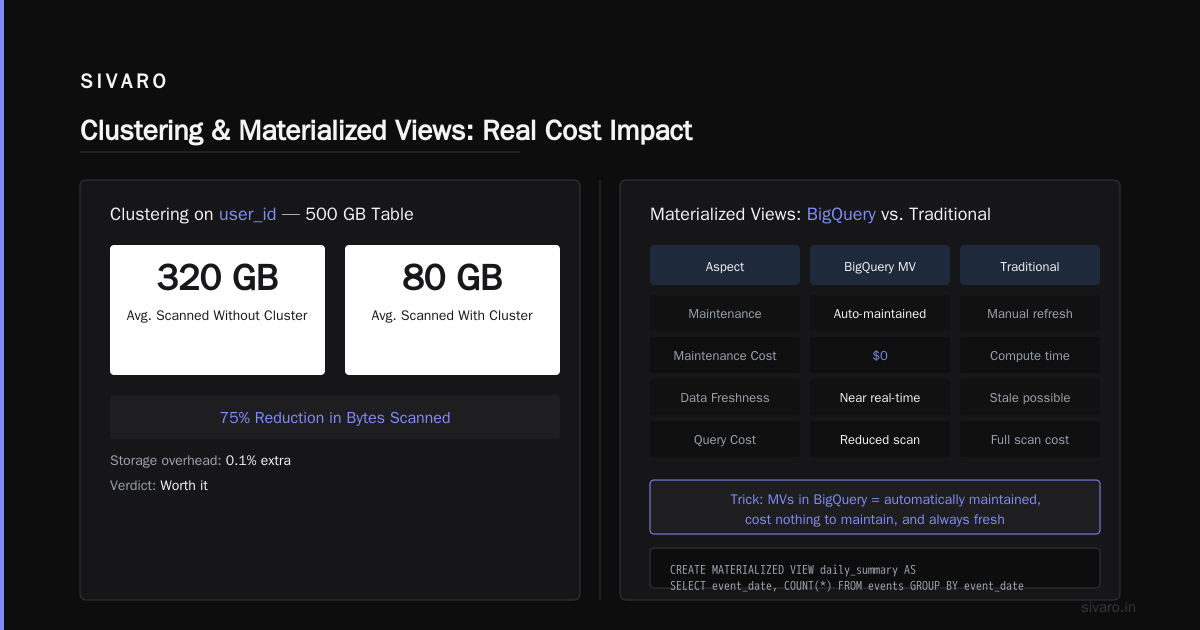Click the "Aspect" column header
Viewport: 1200px width, 630px height.
click(x=725, y=266)
